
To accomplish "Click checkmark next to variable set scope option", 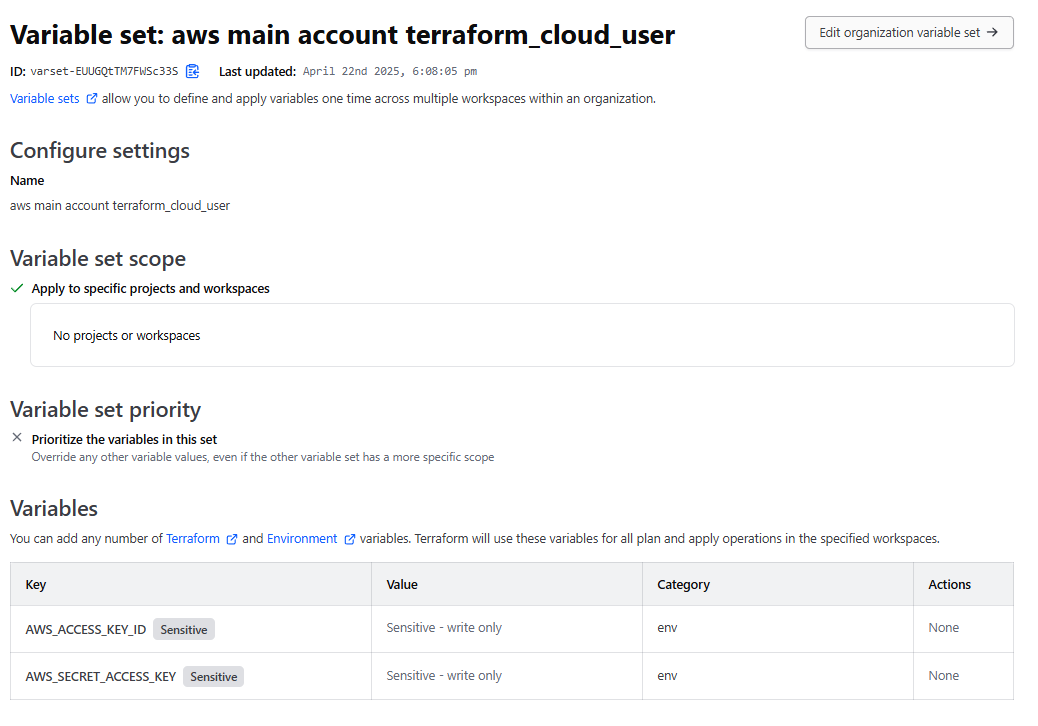I will click(16, 287).
